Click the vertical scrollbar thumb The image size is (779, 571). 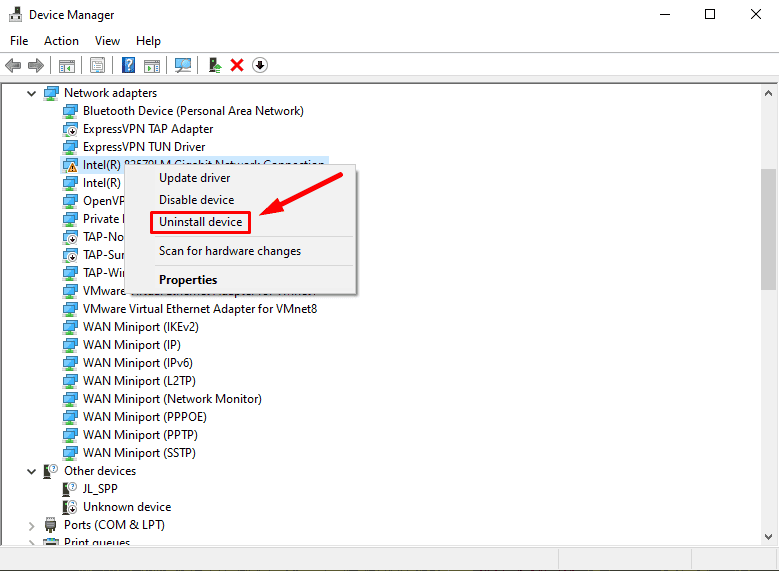768,229
